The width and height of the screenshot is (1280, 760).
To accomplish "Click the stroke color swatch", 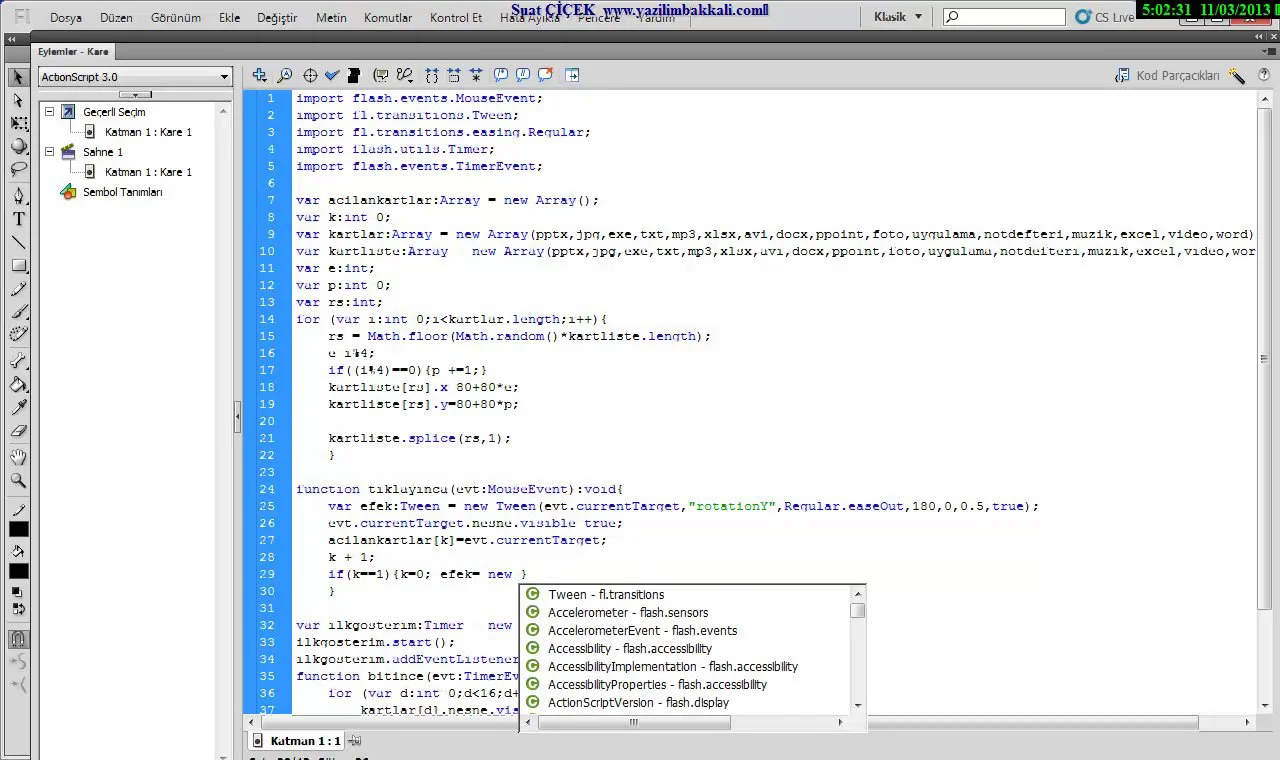I will click(18, 529).
